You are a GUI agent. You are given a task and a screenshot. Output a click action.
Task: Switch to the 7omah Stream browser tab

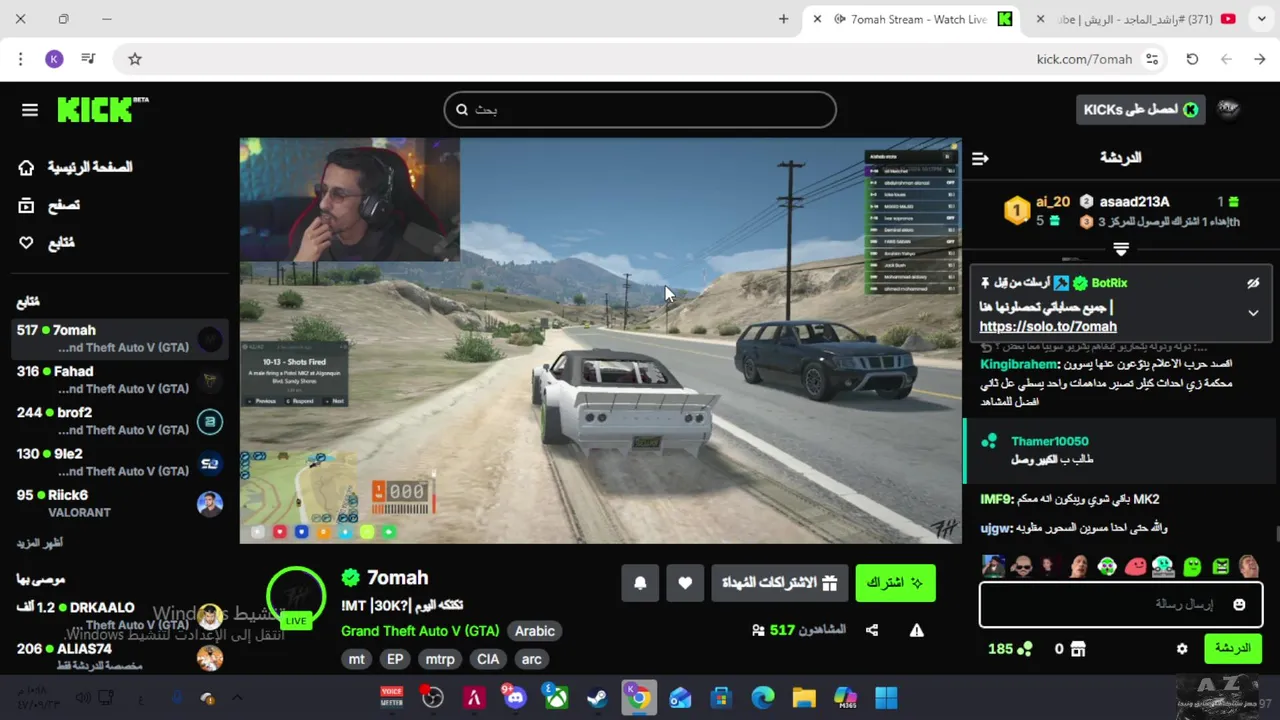(x=910, y=19)
